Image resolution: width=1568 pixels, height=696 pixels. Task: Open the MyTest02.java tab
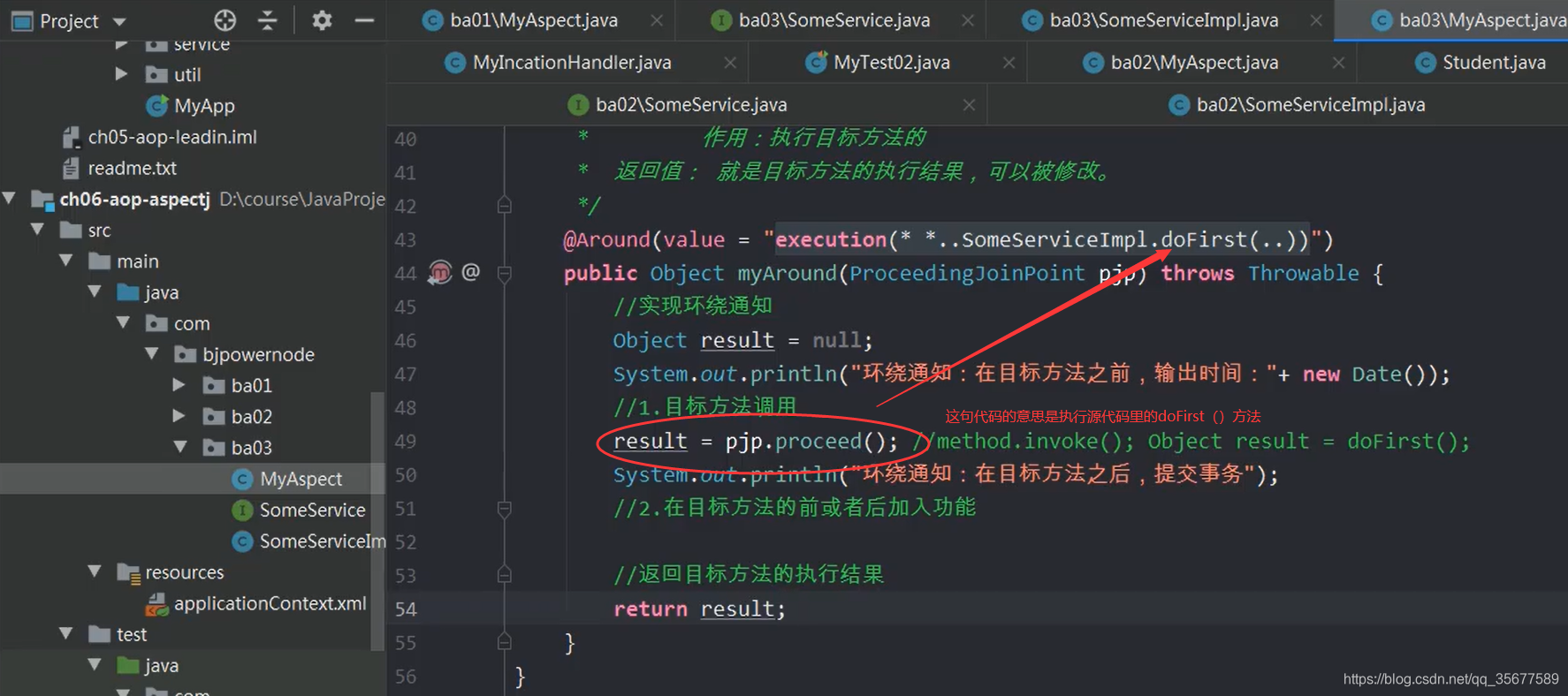[x=891, y=63]
